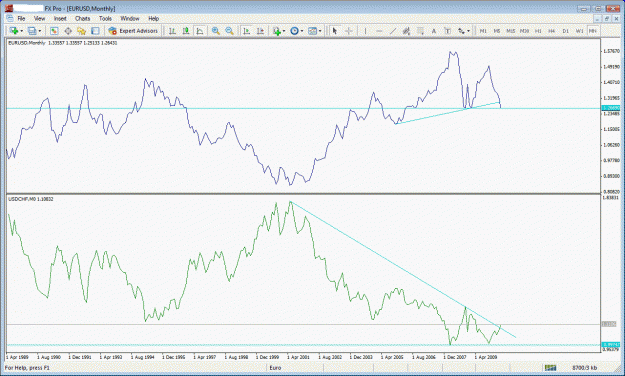Set timeframe to M30

click(525, 31)
